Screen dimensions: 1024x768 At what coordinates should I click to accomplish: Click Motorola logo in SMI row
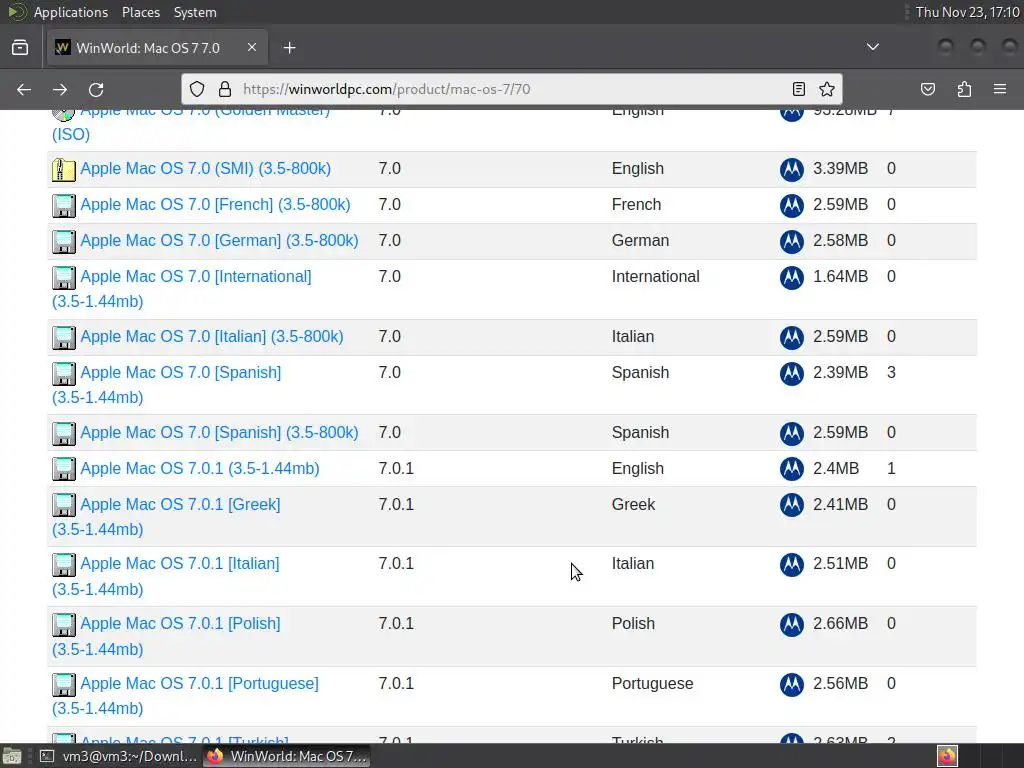click(792, 170)
